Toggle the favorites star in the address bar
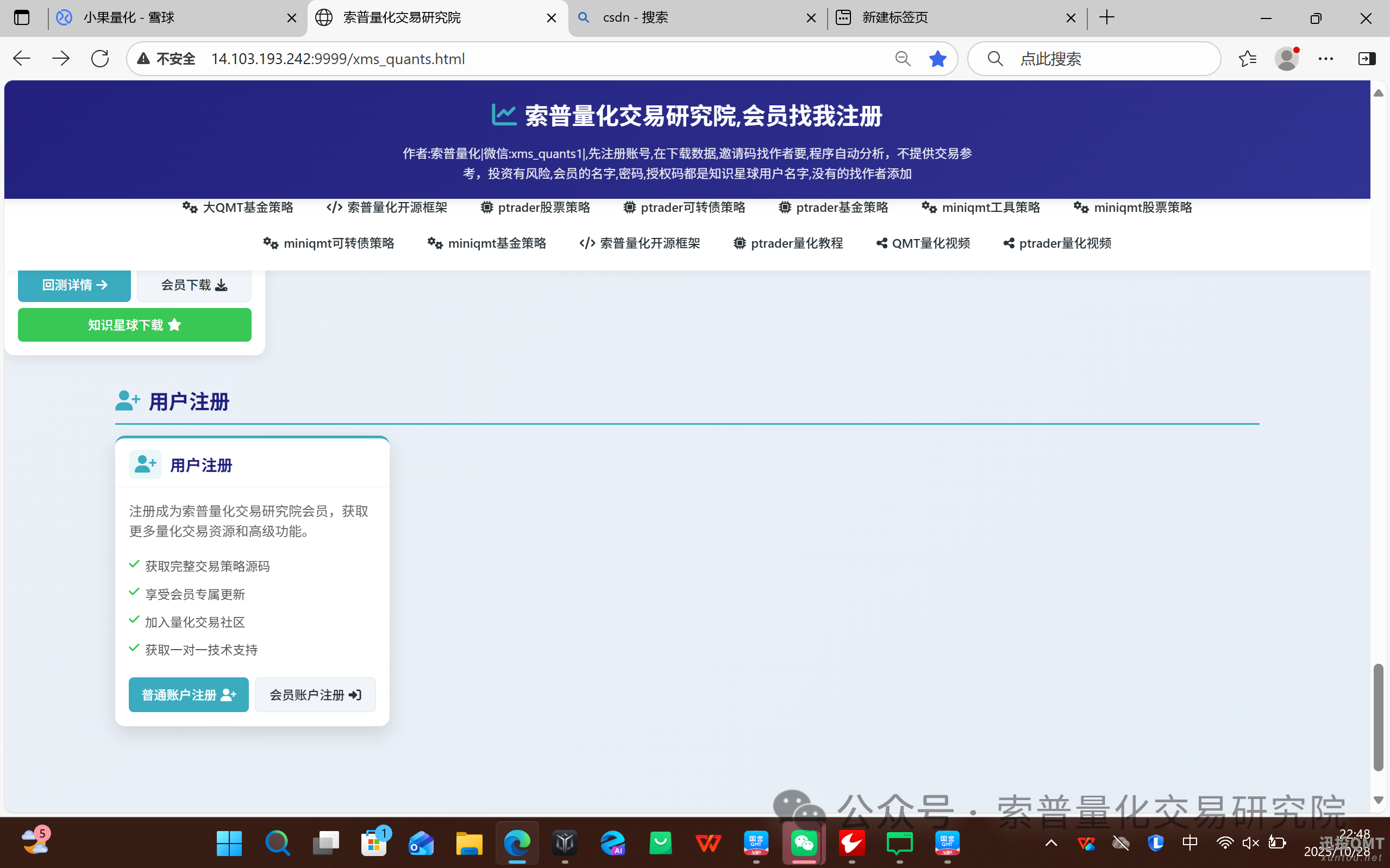Image resolution: width=1390 pixels, height=868 pixels. pos(937,58)
